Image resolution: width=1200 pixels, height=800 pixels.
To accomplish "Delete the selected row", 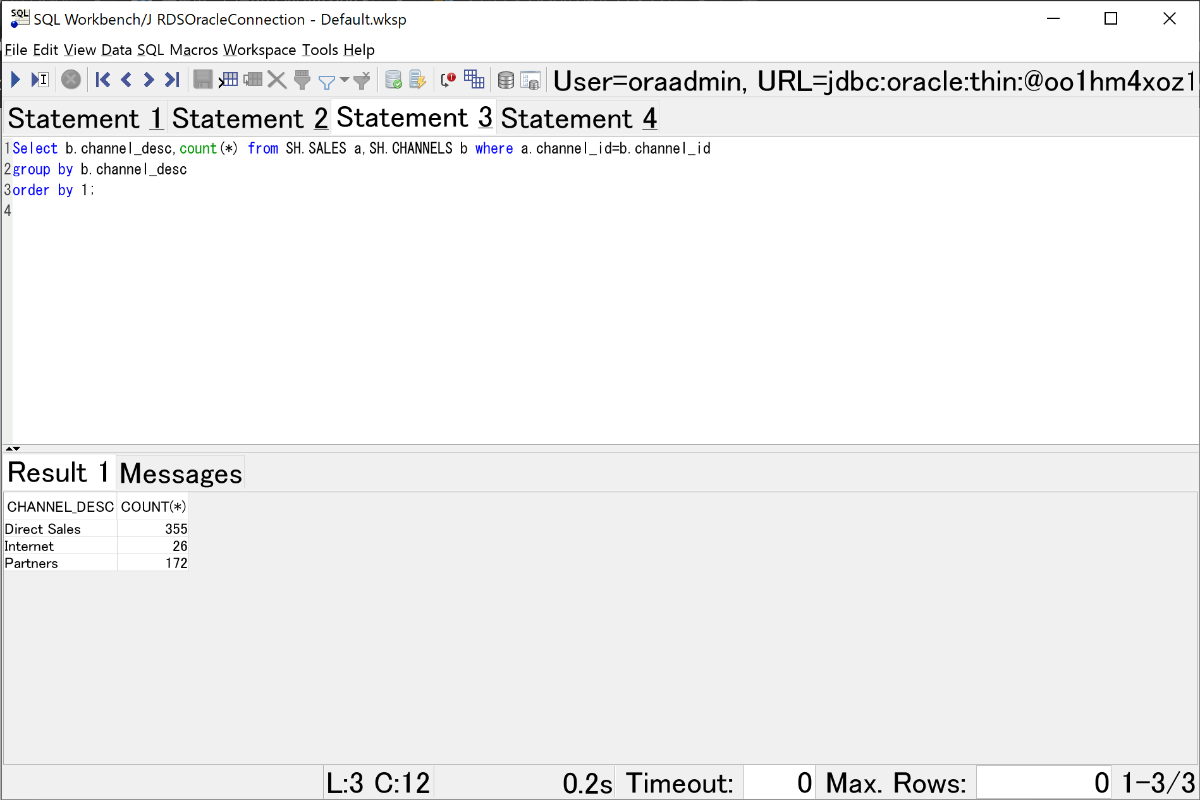I will (x=277, y=80).
